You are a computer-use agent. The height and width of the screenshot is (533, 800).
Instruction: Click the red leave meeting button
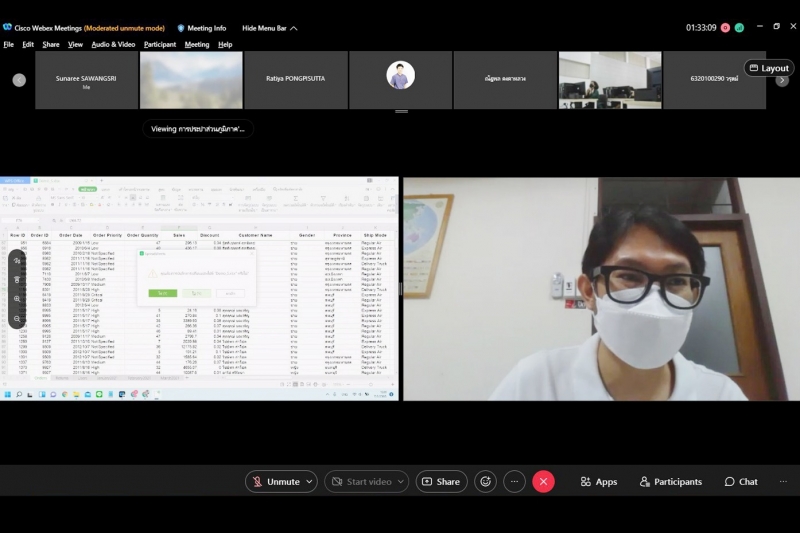pos(543,482)
